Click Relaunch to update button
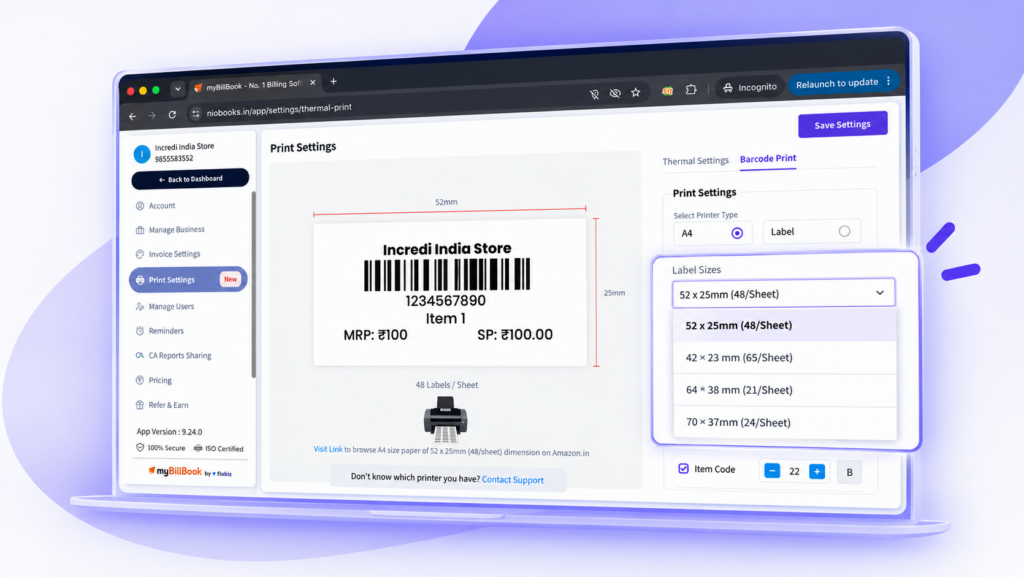 [x=837, y=83]
